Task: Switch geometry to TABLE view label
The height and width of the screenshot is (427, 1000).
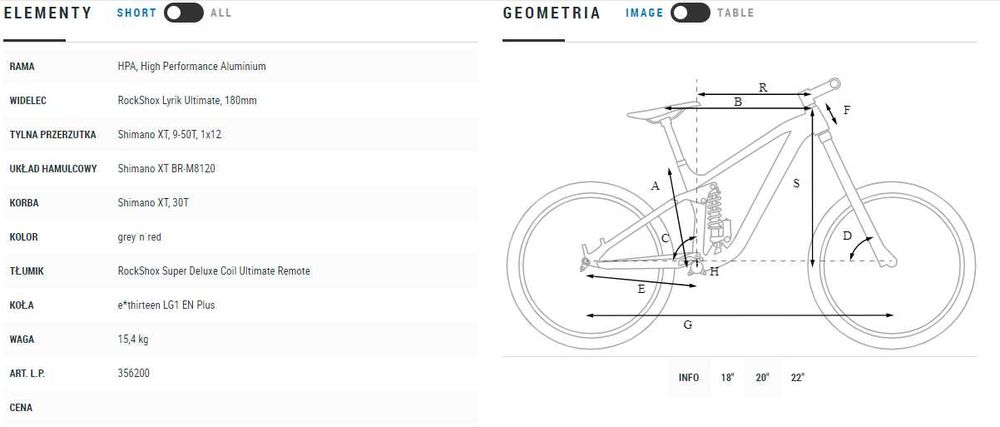Action: [x=735, y=13]
